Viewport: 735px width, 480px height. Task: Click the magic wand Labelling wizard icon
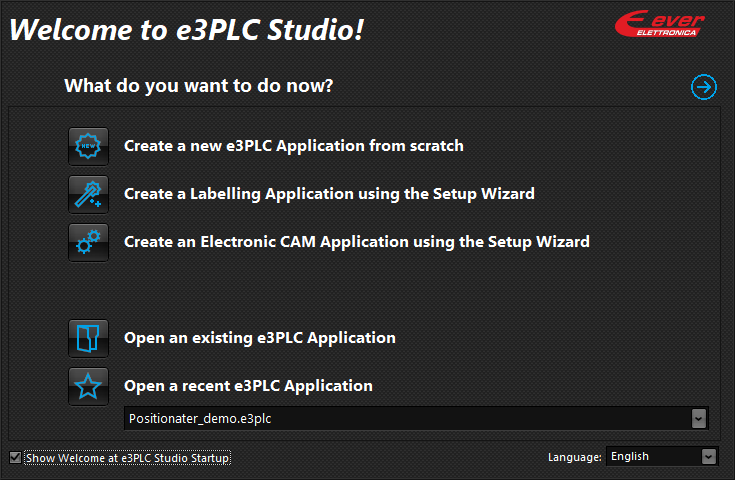click(x=89, y=195)
